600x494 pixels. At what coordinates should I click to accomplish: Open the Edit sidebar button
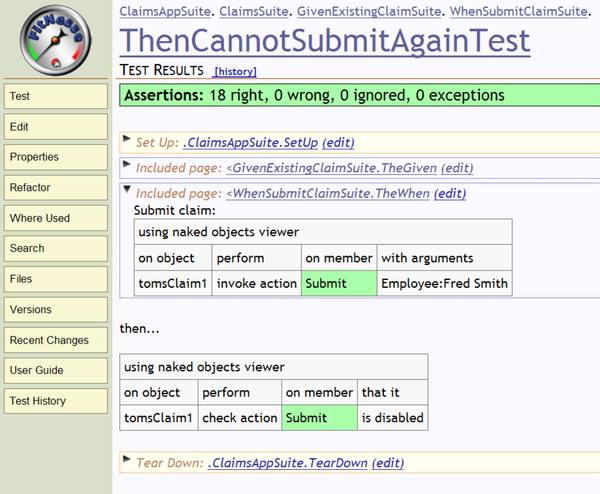(55, 127)
